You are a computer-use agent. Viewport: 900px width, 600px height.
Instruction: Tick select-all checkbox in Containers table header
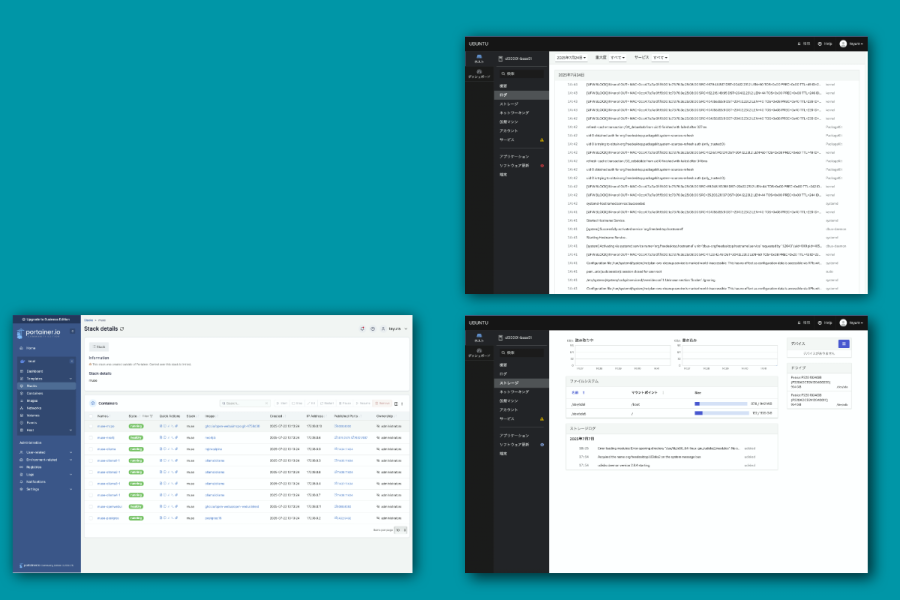(x=91, y=416)
